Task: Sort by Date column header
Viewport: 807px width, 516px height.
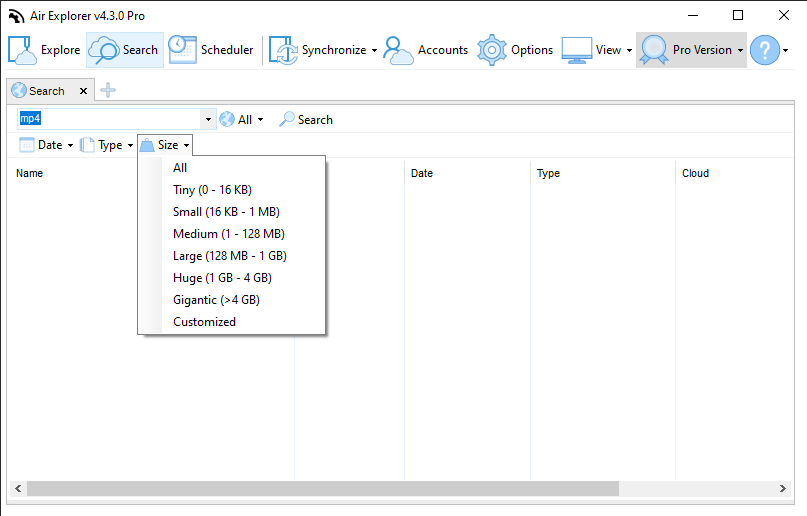Action: (422, 173)
